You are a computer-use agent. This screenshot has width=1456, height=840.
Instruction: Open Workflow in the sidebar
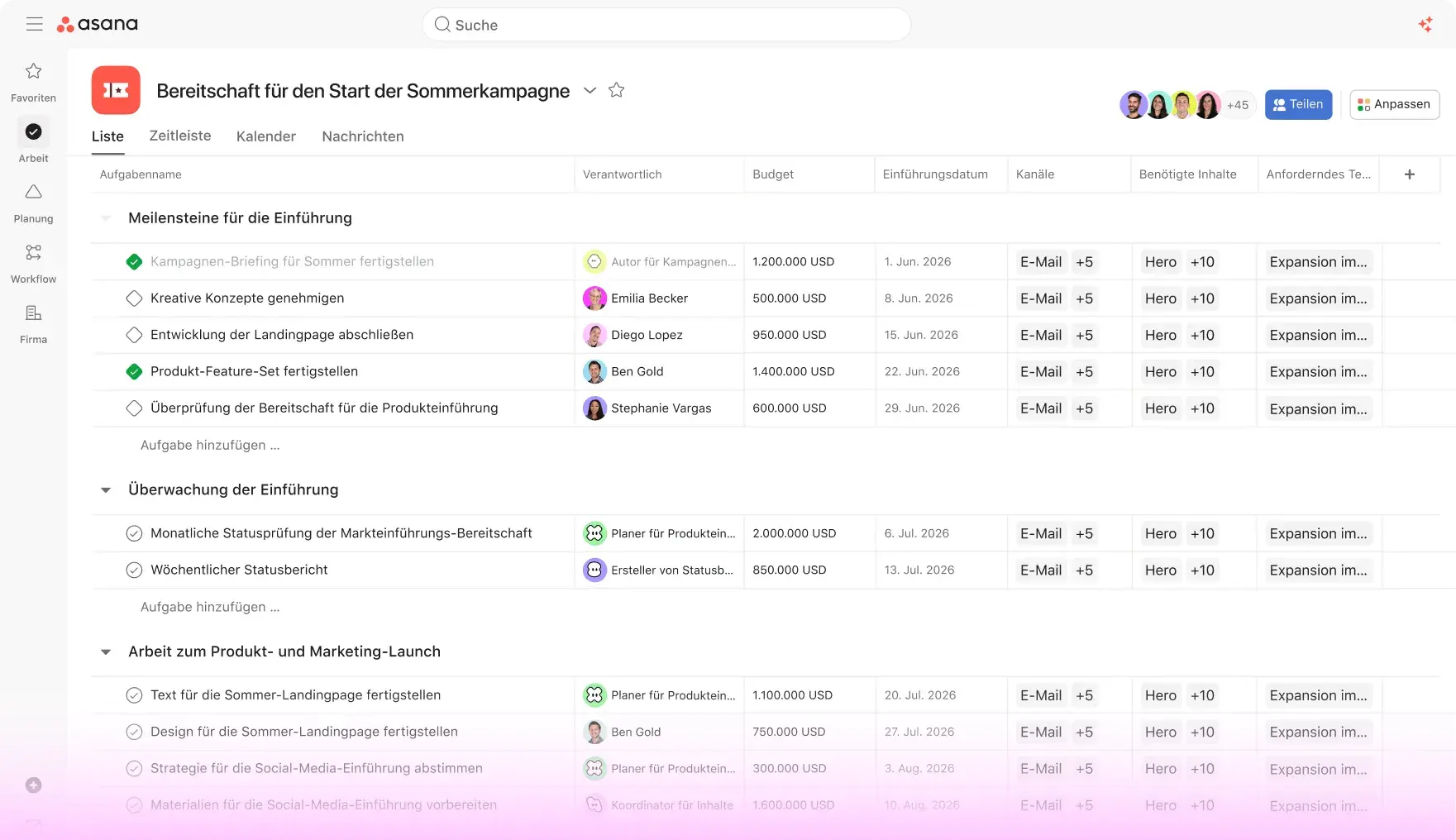pos(33,263)
